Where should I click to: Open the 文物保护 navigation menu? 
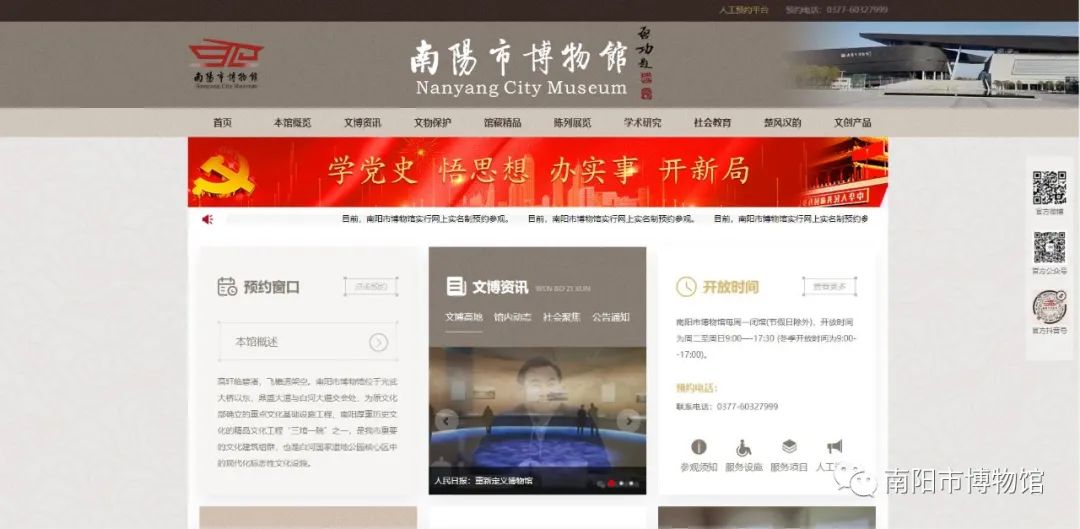(433, 123)
